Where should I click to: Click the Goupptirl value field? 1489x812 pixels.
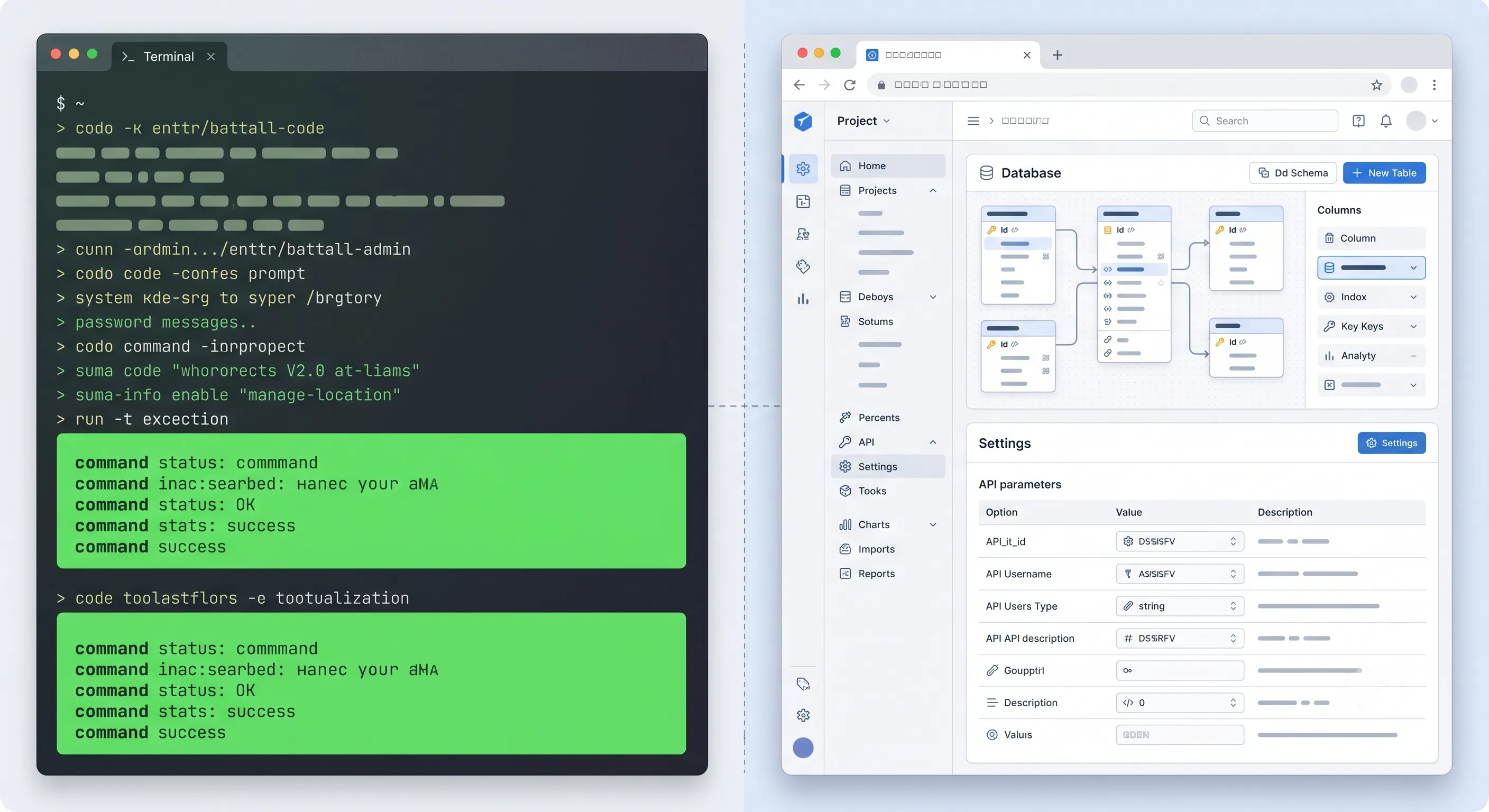point(1180,670)
